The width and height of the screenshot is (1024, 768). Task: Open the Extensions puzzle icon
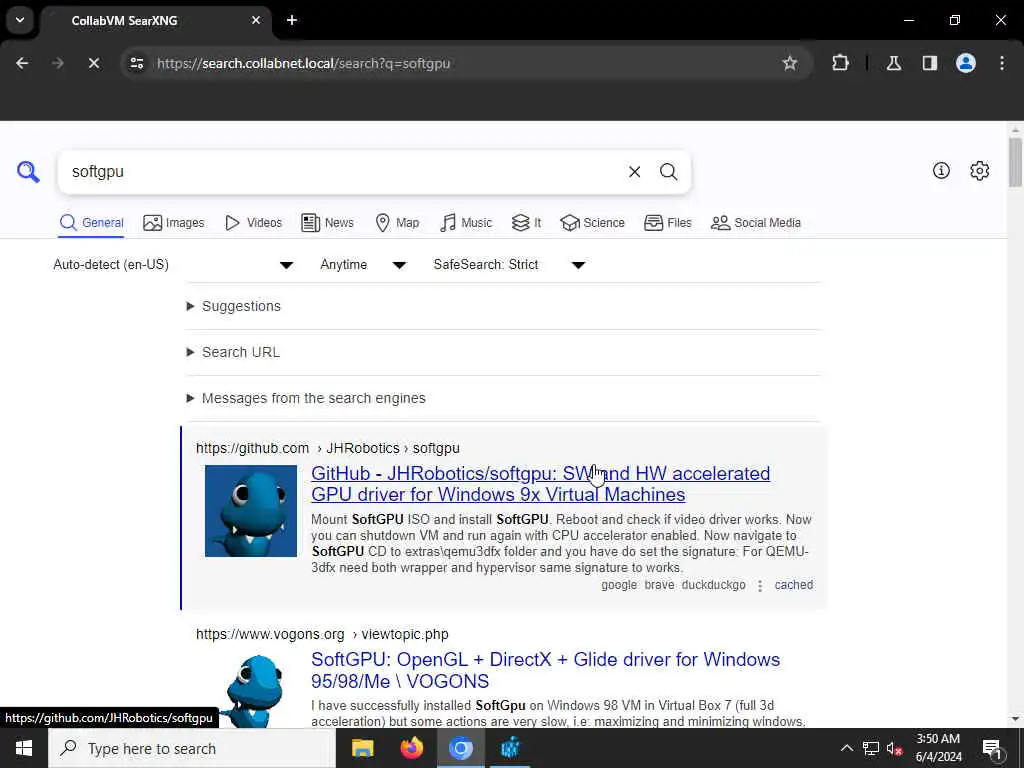[x=840, y=63]
